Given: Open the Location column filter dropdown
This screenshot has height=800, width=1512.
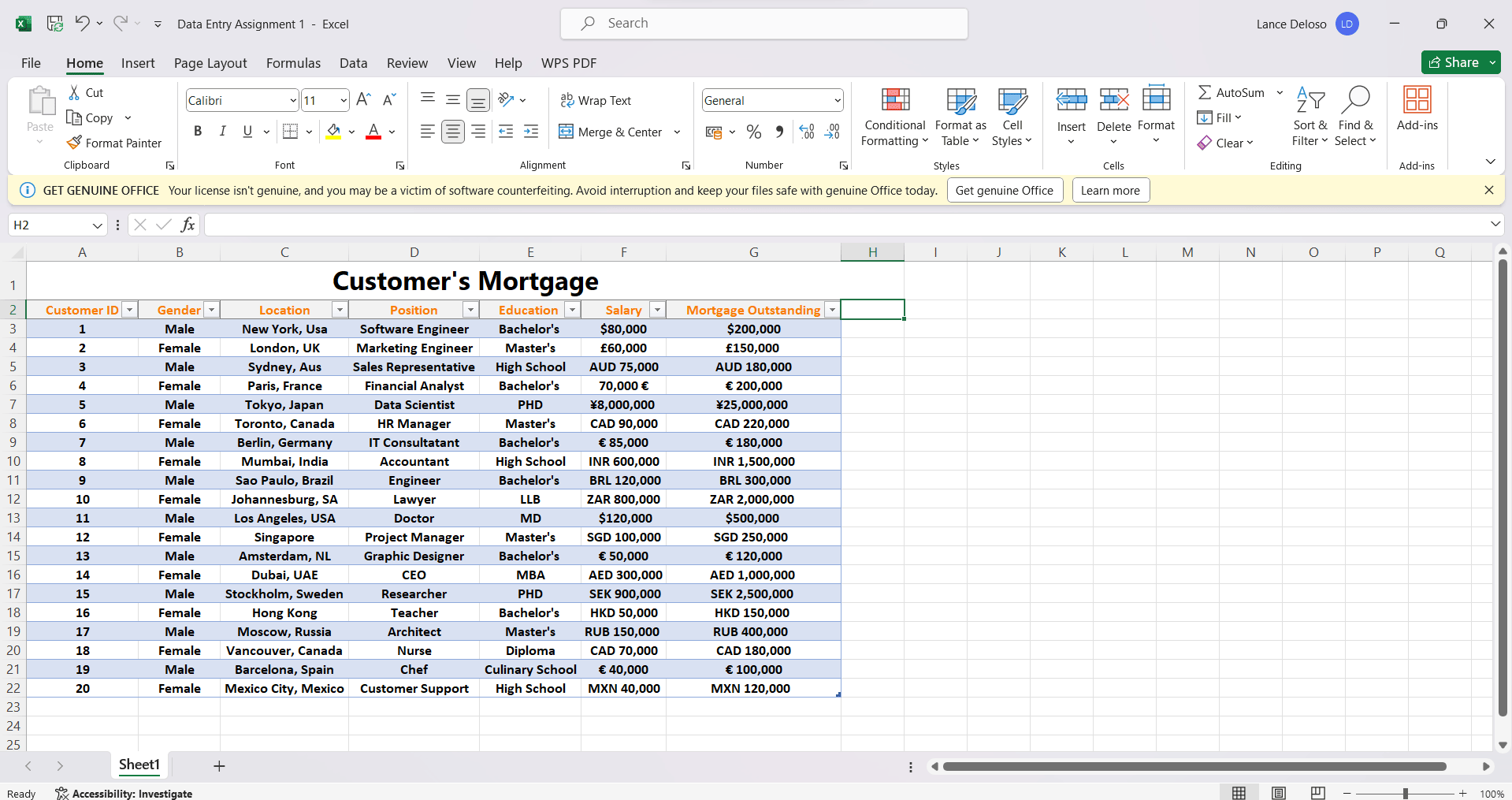Looking at the screenshot, I should [x=340, y=311].
